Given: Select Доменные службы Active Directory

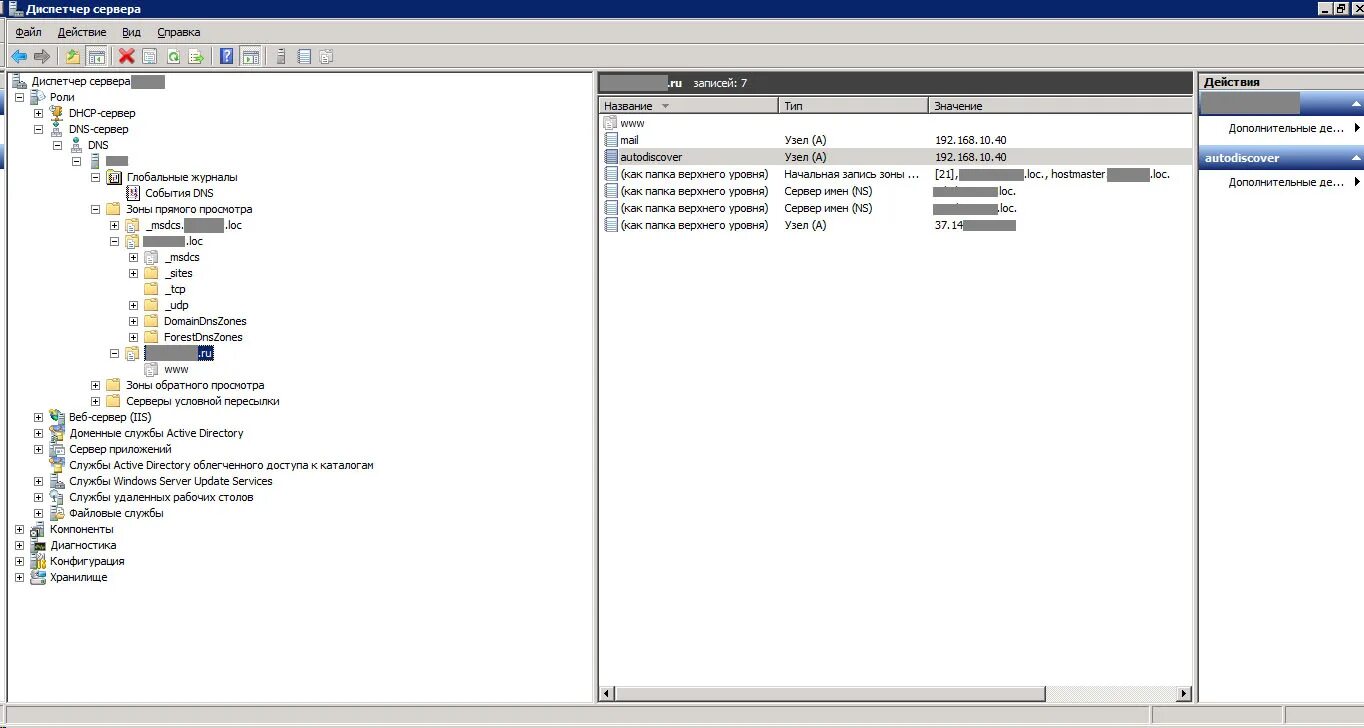Looking at the screenshot, I should (x=156, y=433).
